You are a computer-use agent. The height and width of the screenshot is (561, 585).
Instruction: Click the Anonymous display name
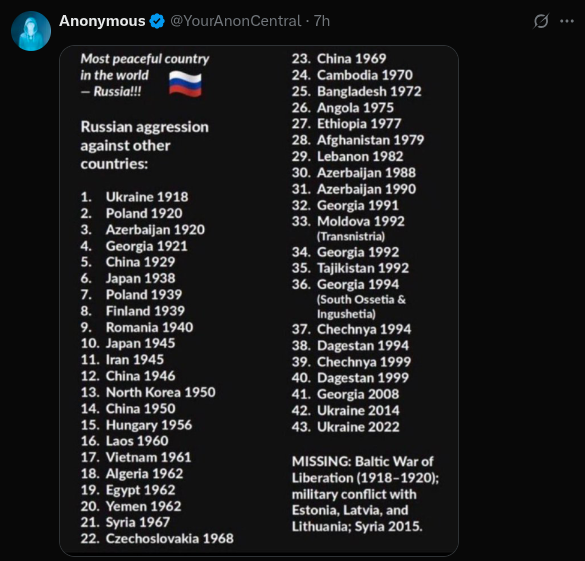(102, 21)
